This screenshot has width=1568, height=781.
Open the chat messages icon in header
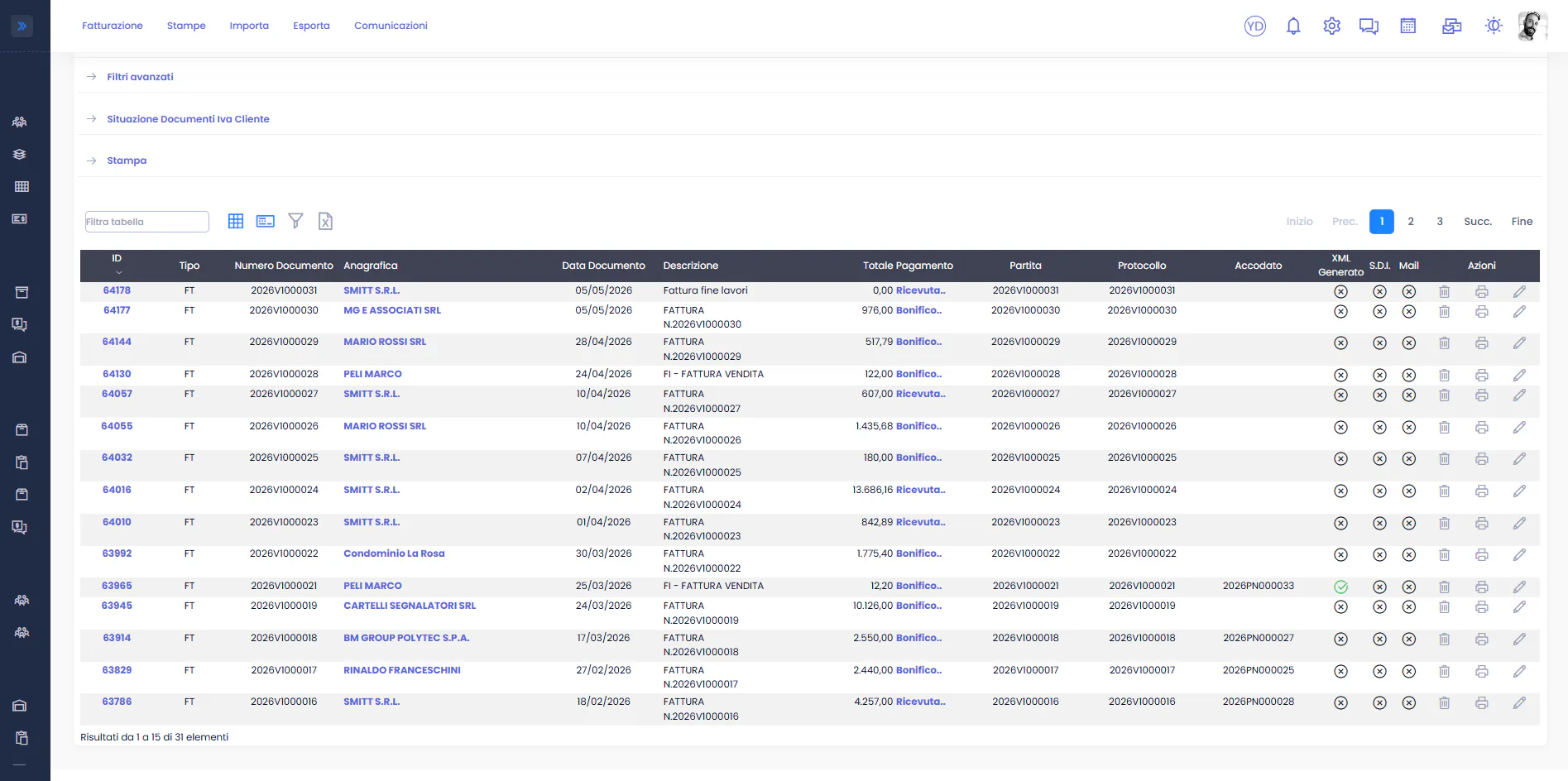point(1369,26)
